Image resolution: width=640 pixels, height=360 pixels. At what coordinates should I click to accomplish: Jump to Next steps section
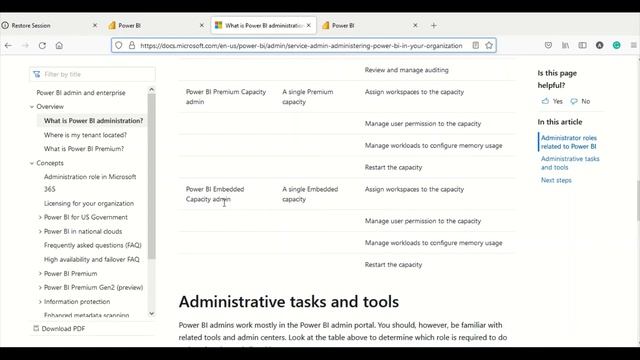coord(556,180)
